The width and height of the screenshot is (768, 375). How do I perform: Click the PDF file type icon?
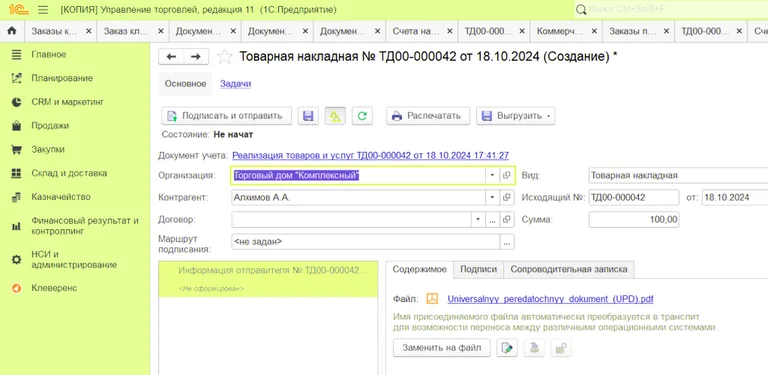[432, 299]
